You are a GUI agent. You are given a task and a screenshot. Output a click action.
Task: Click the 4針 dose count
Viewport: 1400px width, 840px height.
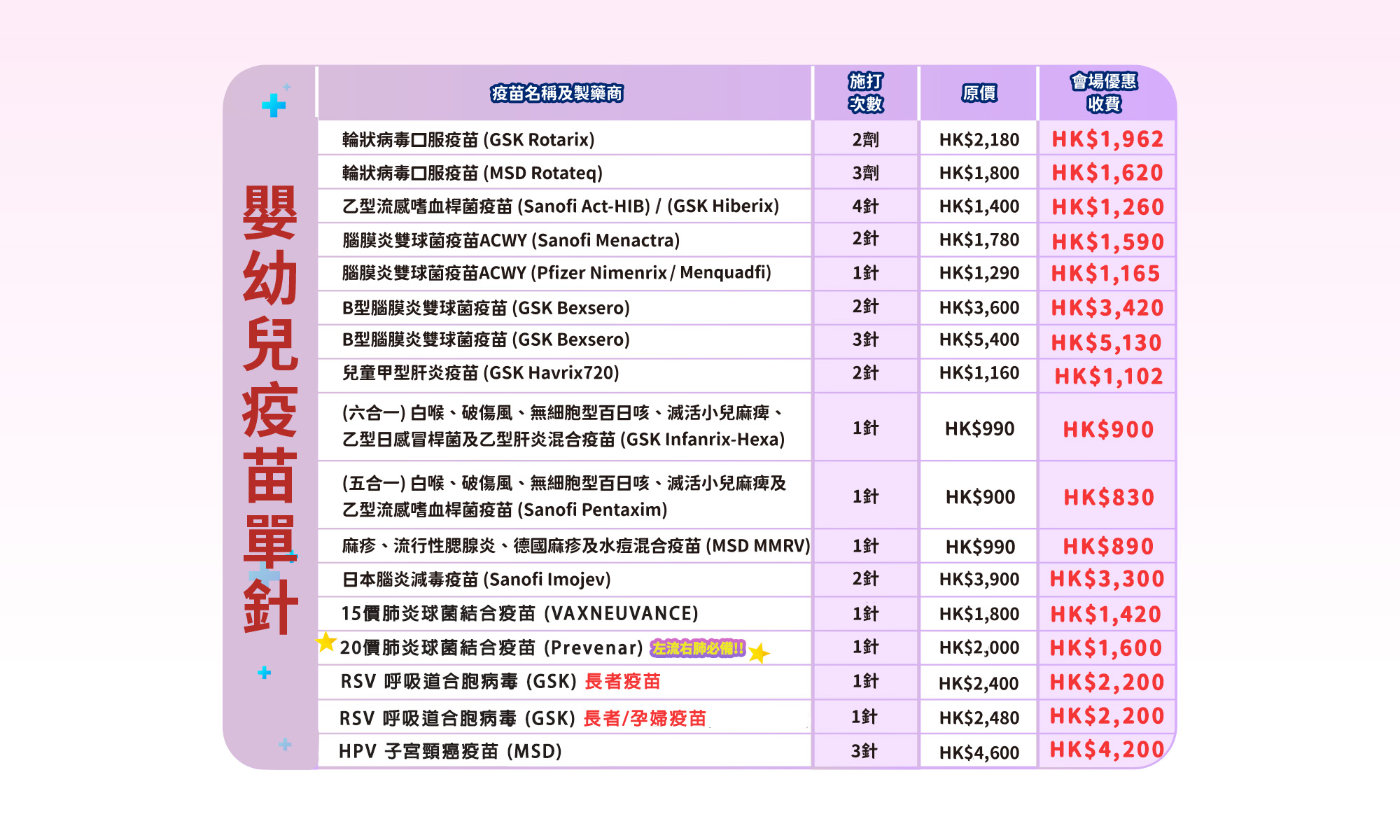(866, 206)
